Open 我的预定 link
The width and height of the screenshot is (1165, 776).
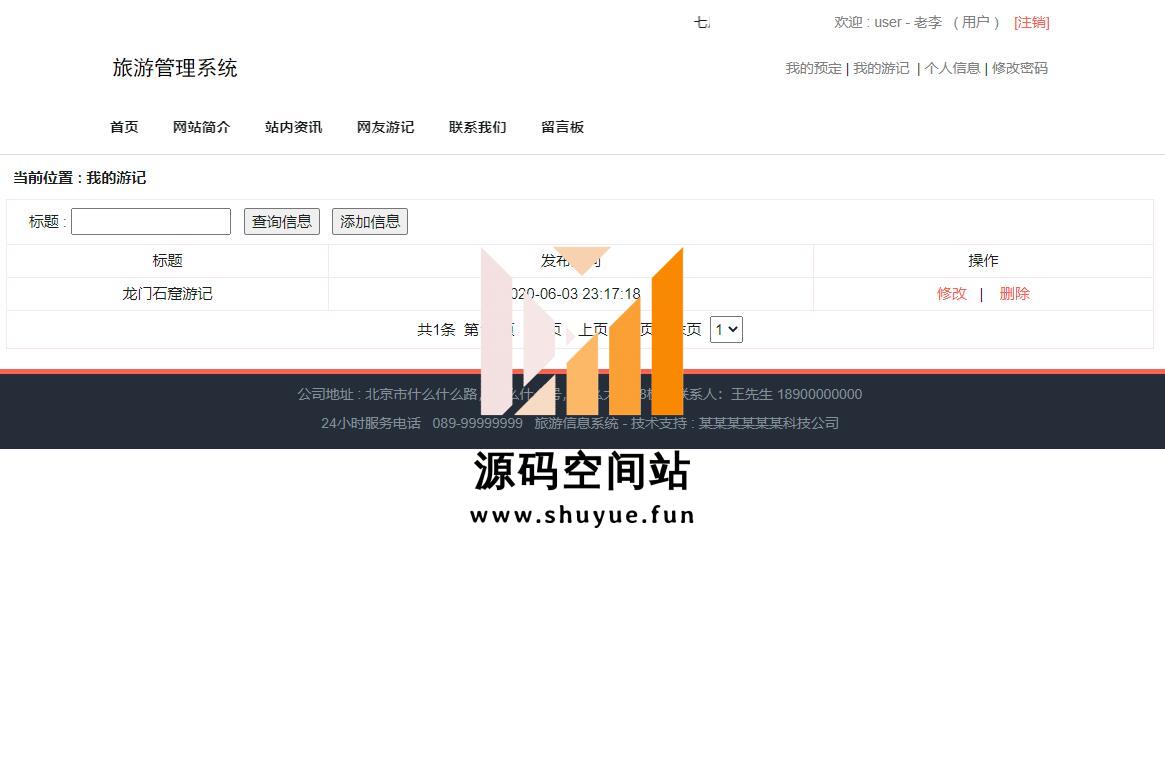pyautogui.click(x=814, y=68)
